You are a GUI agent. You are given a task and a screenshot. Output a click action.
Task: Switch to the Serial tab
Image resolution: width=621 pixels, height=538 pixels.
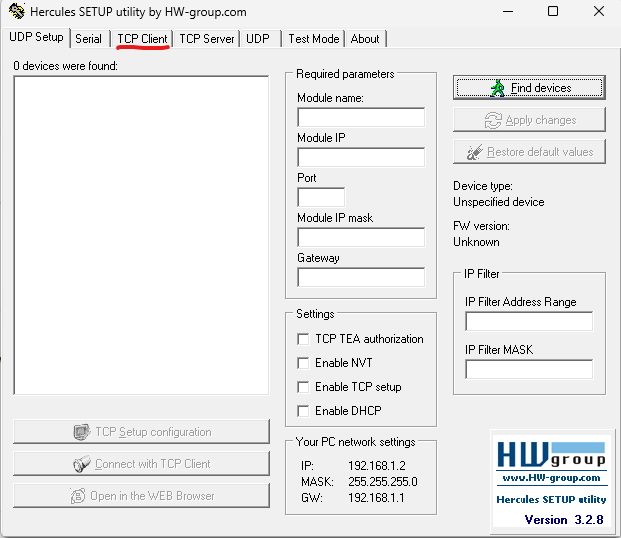coord(88,39)
